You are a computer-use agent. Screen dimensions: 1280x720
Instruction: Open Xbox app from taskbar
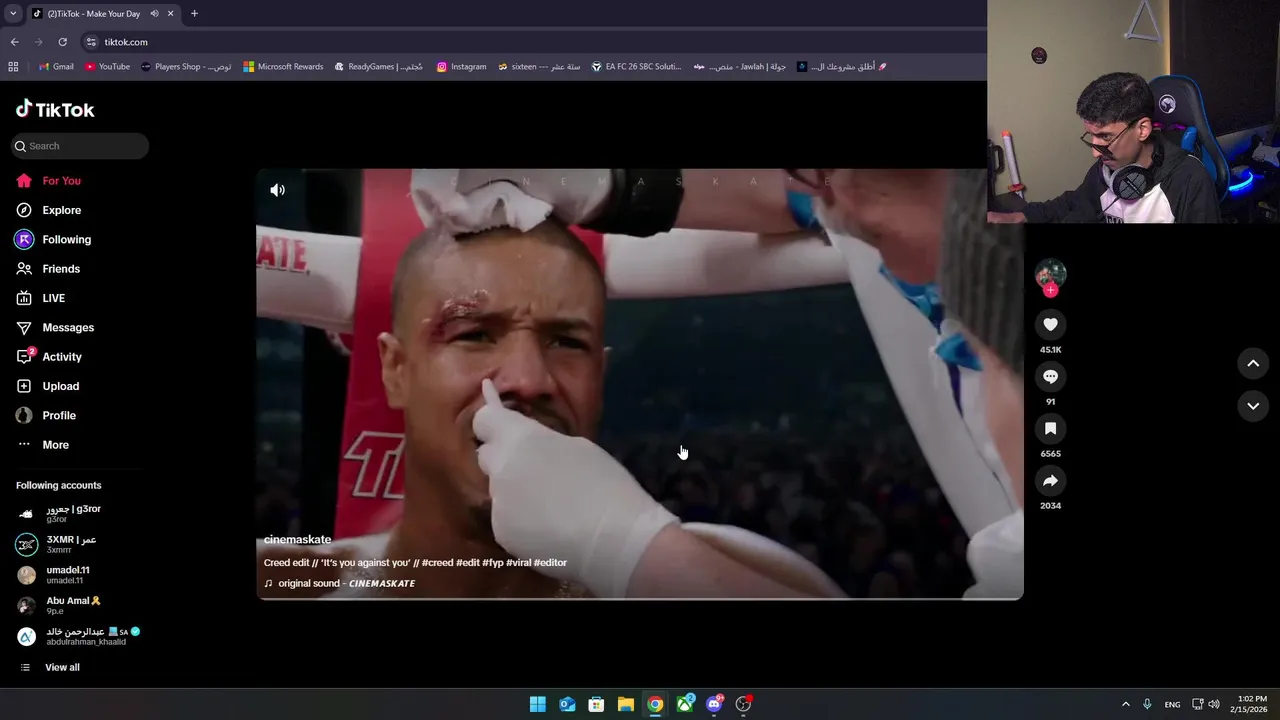click(x=684, y=704)
